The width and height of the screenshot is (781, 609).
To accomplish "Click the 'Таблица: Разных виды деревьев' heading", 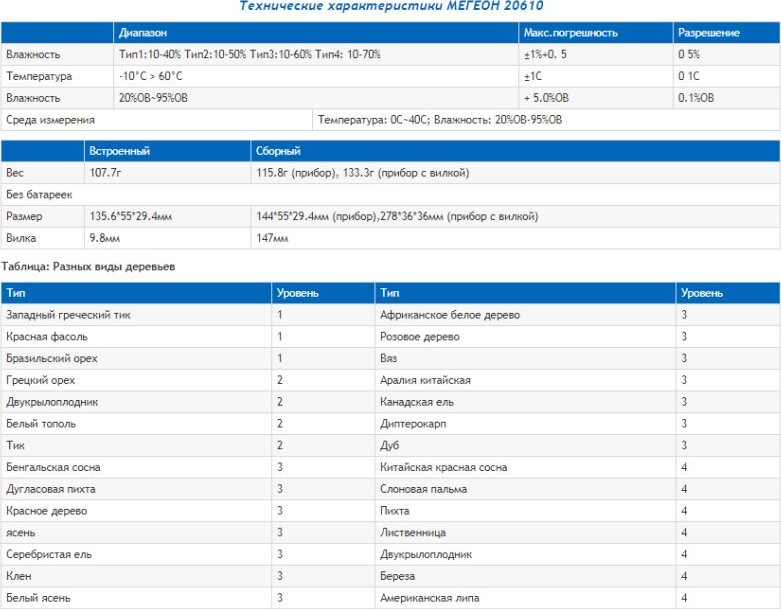I will 88,266.
